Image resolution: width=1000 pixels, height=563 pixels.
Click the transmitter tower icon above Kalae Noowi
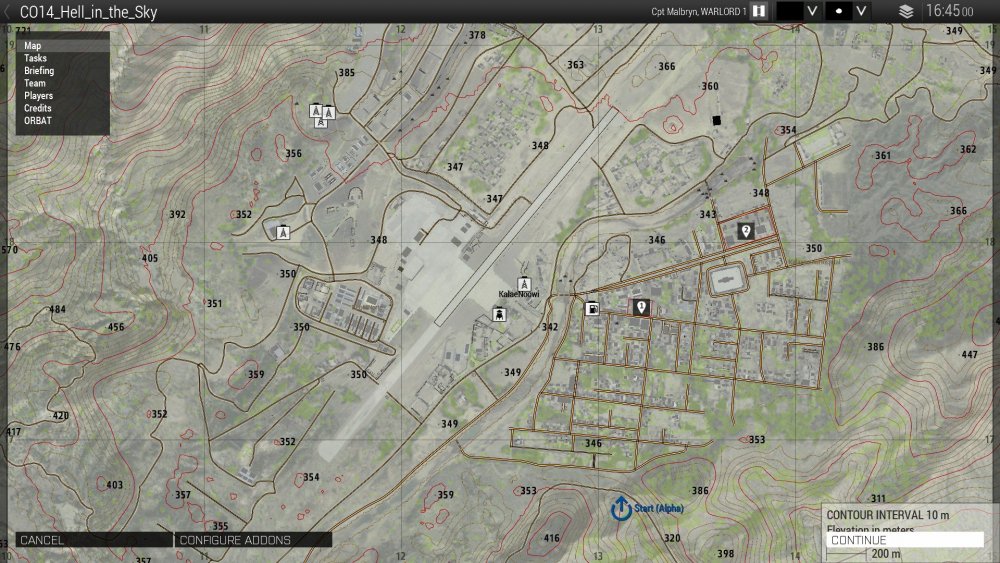523,284
